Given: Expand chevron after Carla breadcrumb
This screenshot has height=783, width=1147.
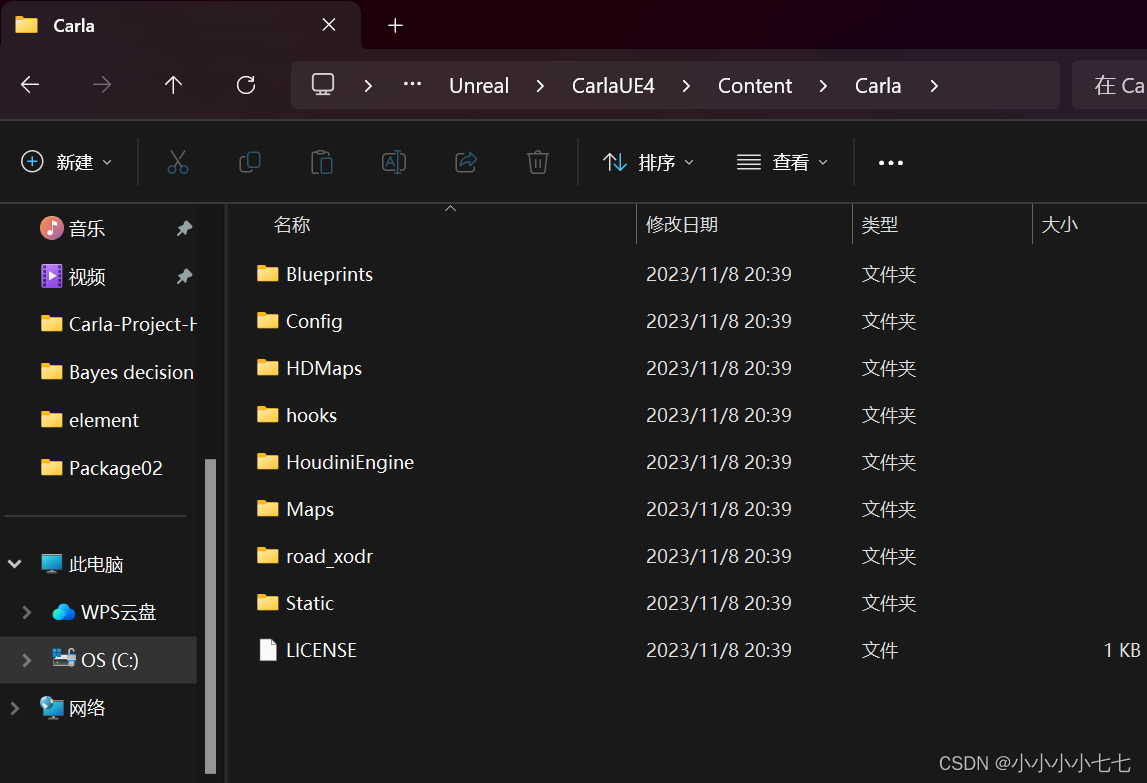Looking at the screenshot, I should pos(934,86).
